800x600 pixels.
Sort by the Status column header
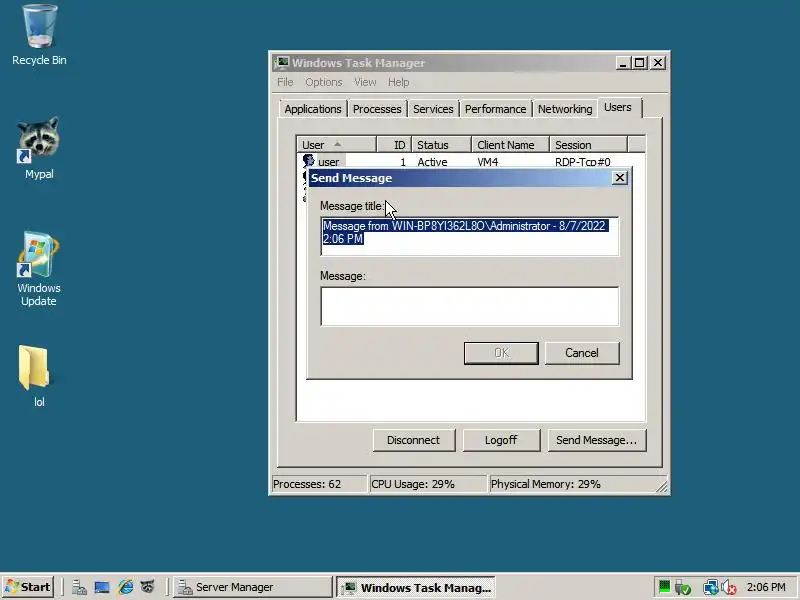point(441,145)
